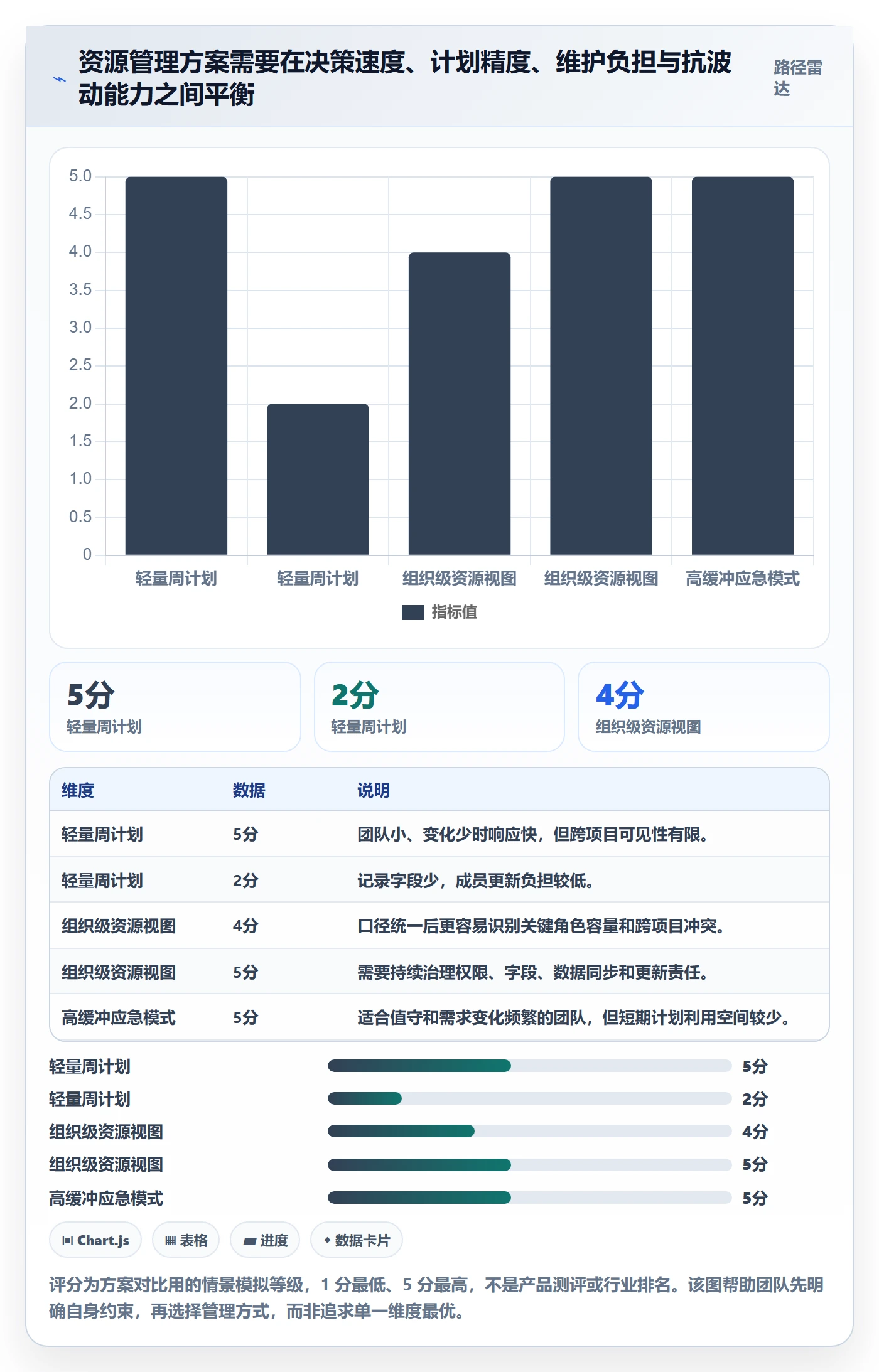Click the 高缓冲应急模式 x-axis label under the chart
879x1372 pixels.
[x=743, y=578]
